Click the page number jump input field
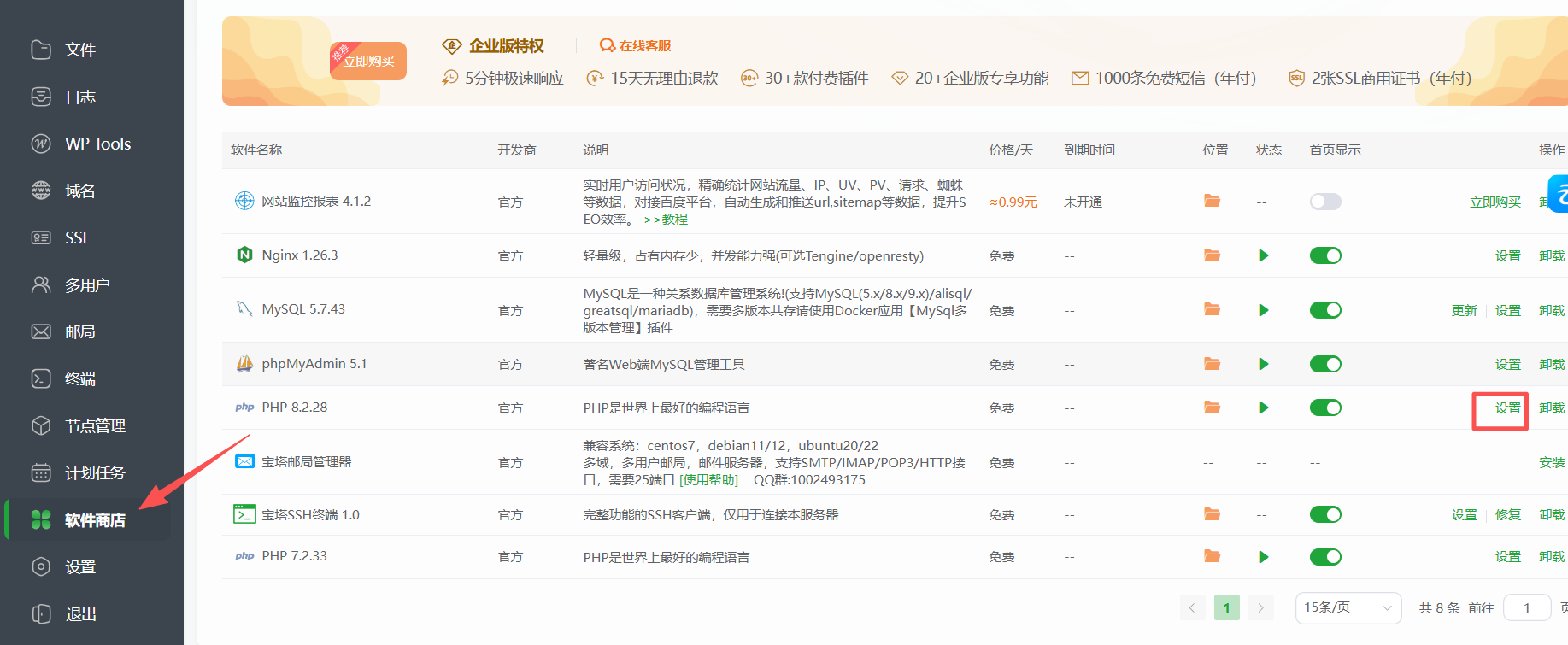Screen dimensions: 1568x645 click(1527, 607)
